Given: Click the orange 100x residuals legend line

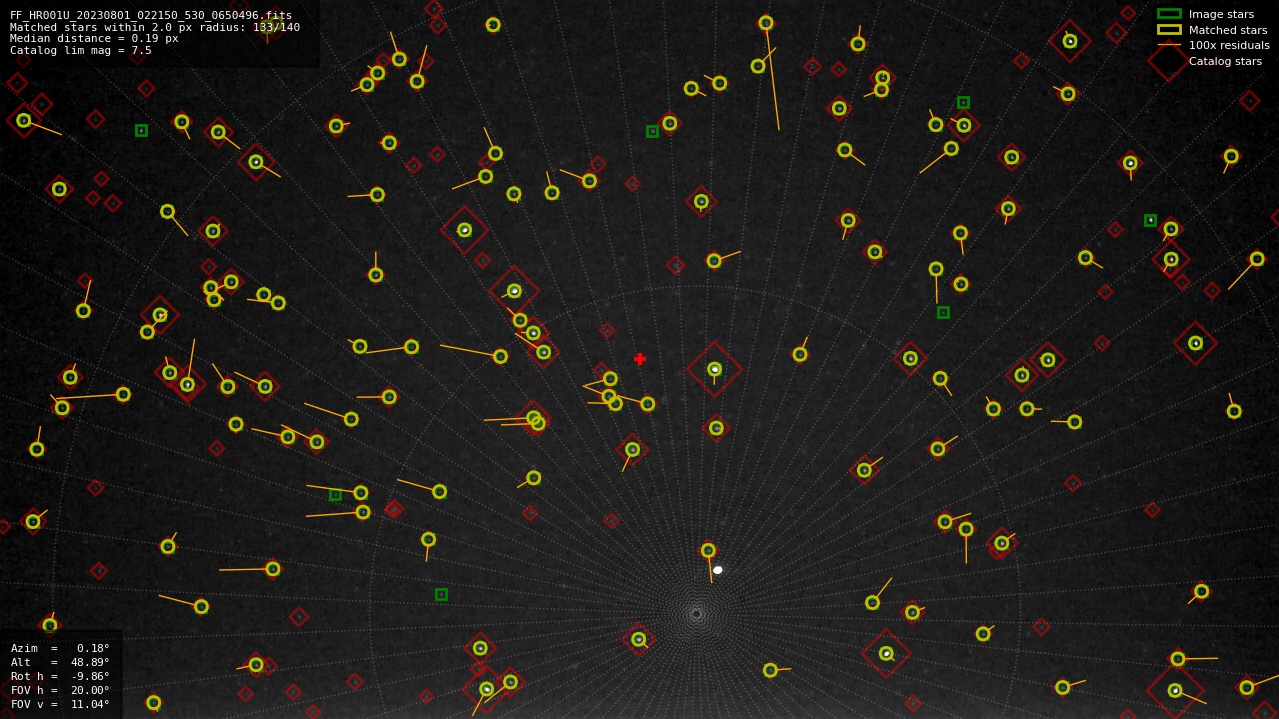Looking at the screenshot, I should tap(1169, 45).
